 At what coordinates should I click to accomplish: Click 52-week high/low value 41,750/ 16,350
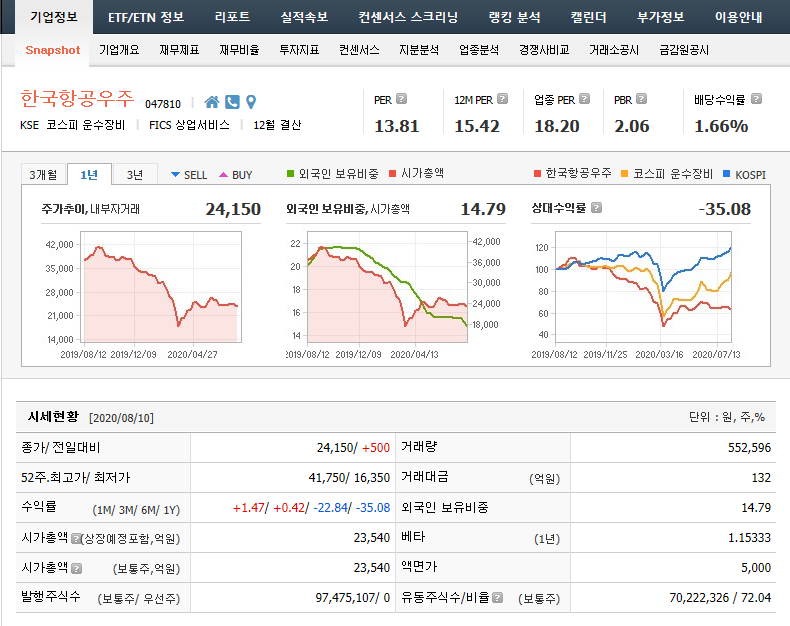[349, 478]
